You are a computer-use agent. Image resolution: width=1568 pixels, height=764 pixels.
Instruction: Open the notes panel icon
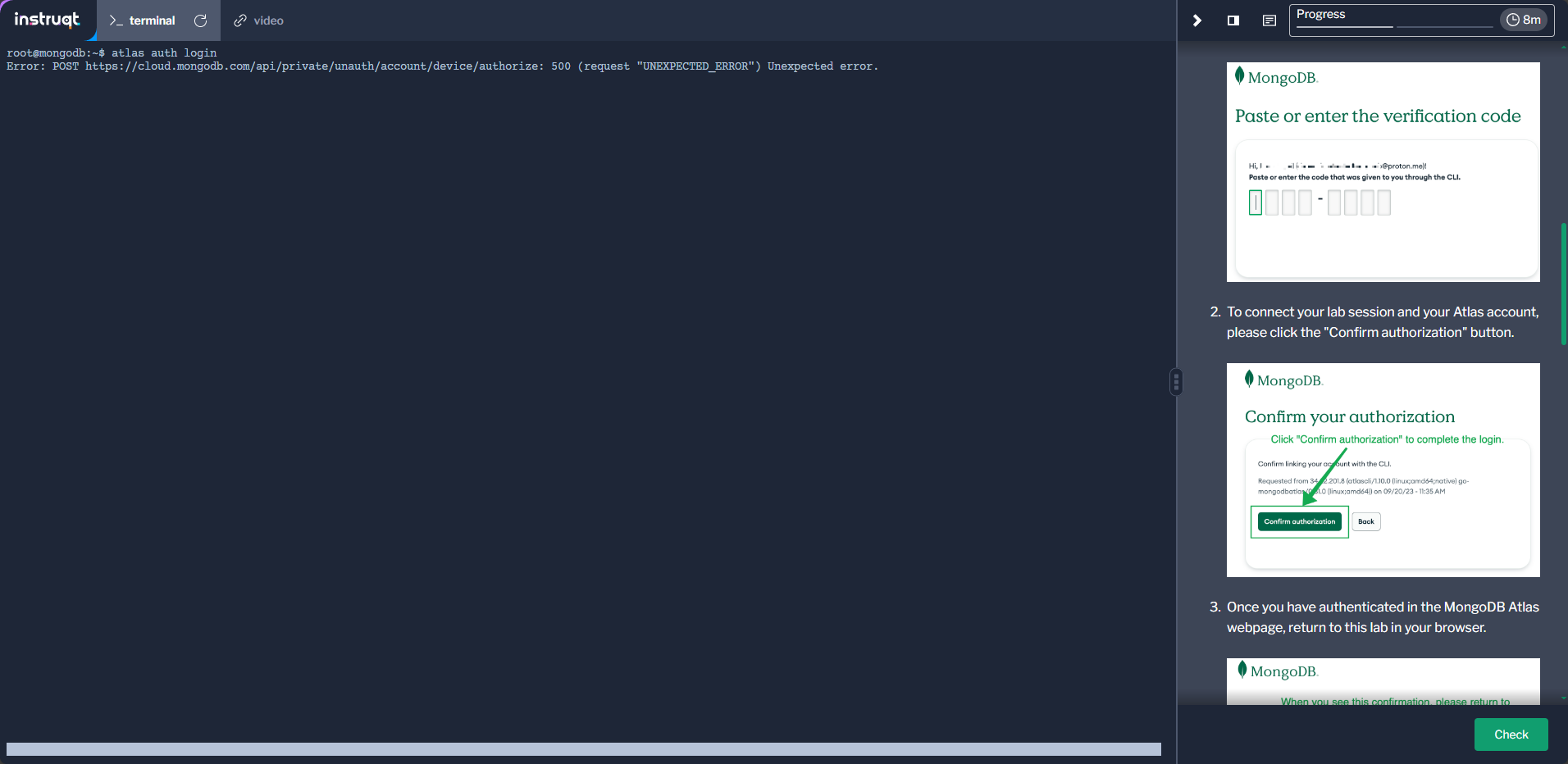tap(1269, 20)
